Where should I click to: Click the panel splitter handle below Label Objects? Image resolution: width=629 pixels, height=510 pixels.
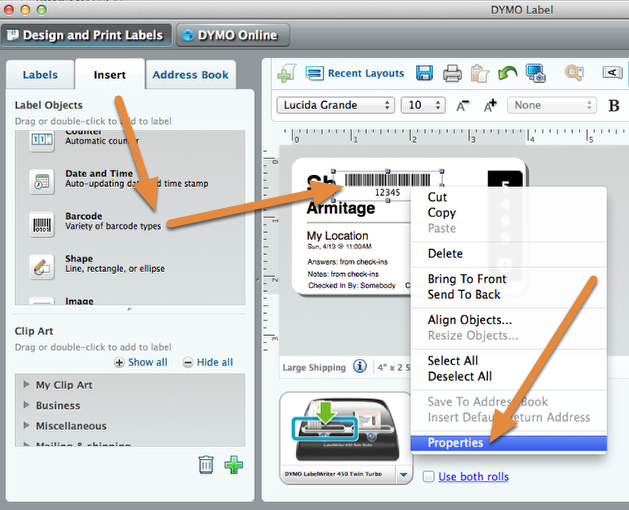click(x=129, y=309)
